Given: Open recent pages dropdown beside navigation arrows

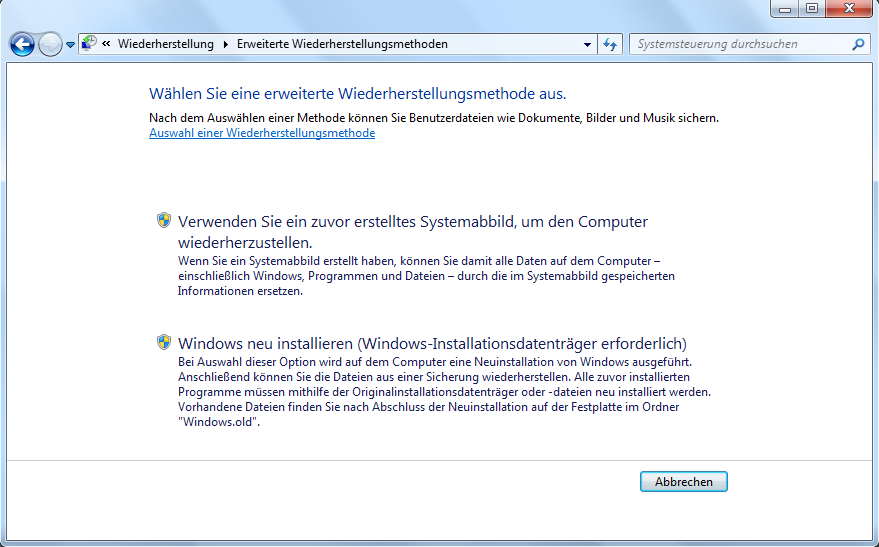Looking at the screenshot, I should (x=70, y=44).
